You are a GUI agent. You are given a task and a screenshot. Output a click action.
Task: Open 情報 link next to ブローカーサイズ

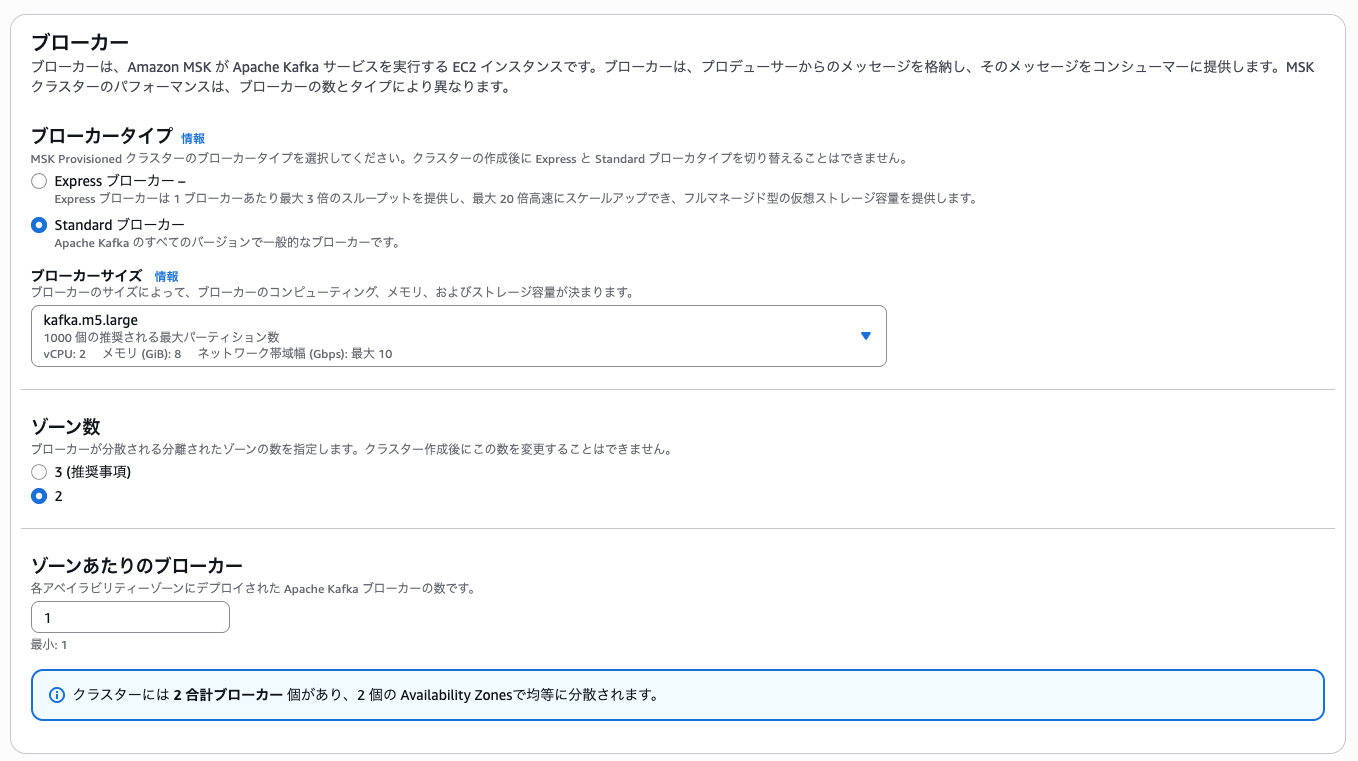(x=167, y=276)
